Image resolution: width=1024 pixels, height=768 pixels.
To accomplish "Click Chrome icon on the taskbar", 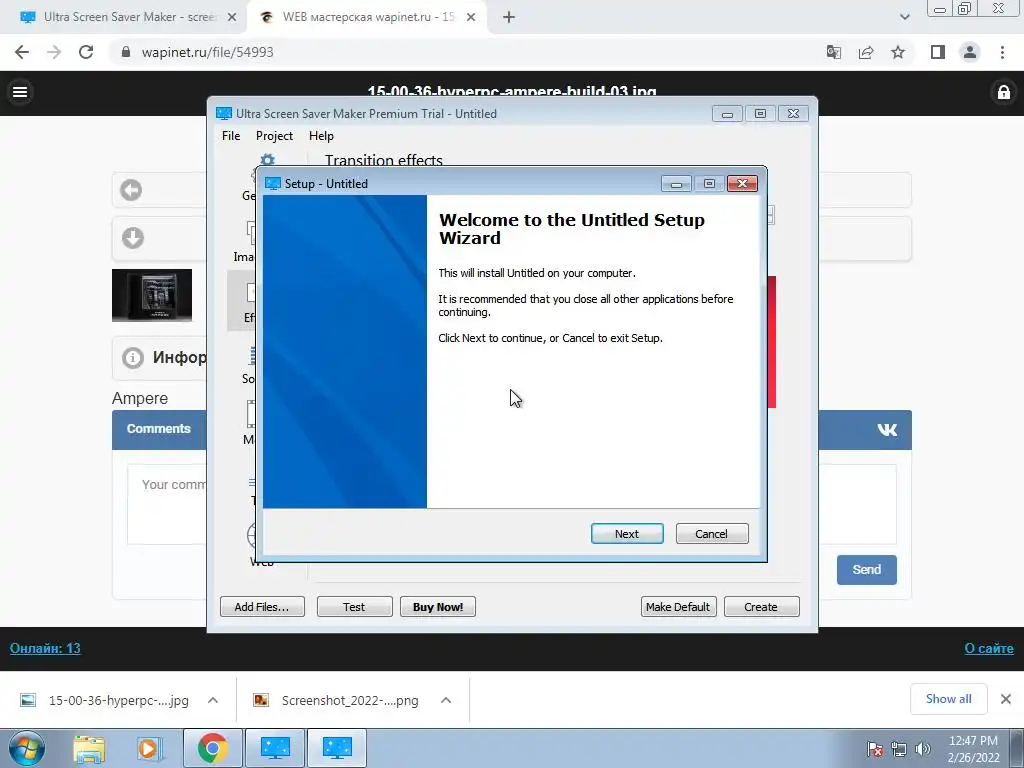I will tap(212, 748).
